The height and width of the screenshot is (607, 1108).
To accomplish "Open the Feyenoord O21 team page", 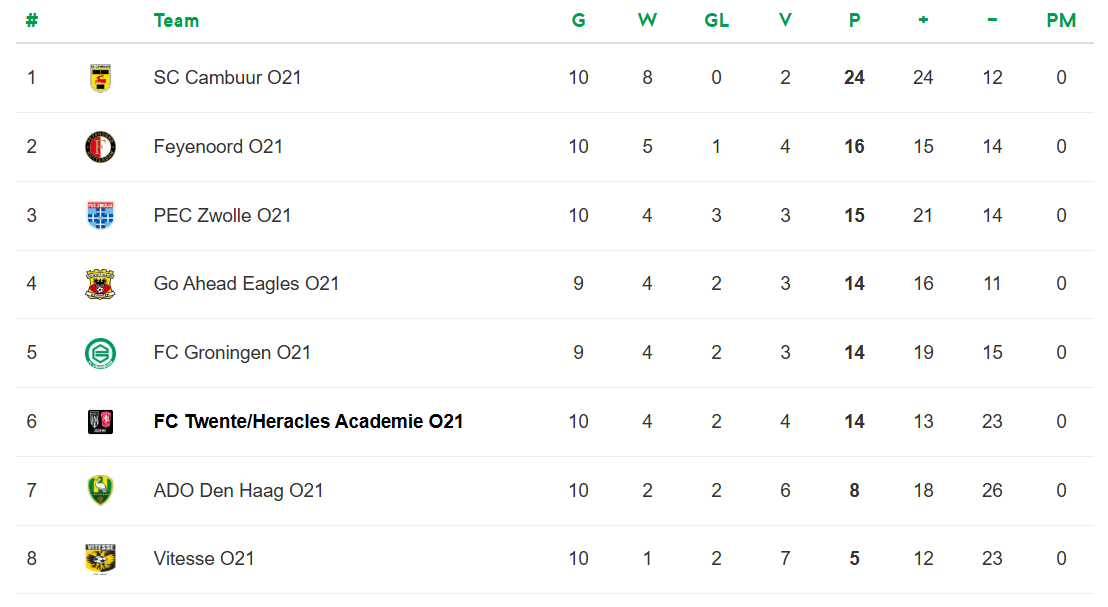I will pos(218,147).
